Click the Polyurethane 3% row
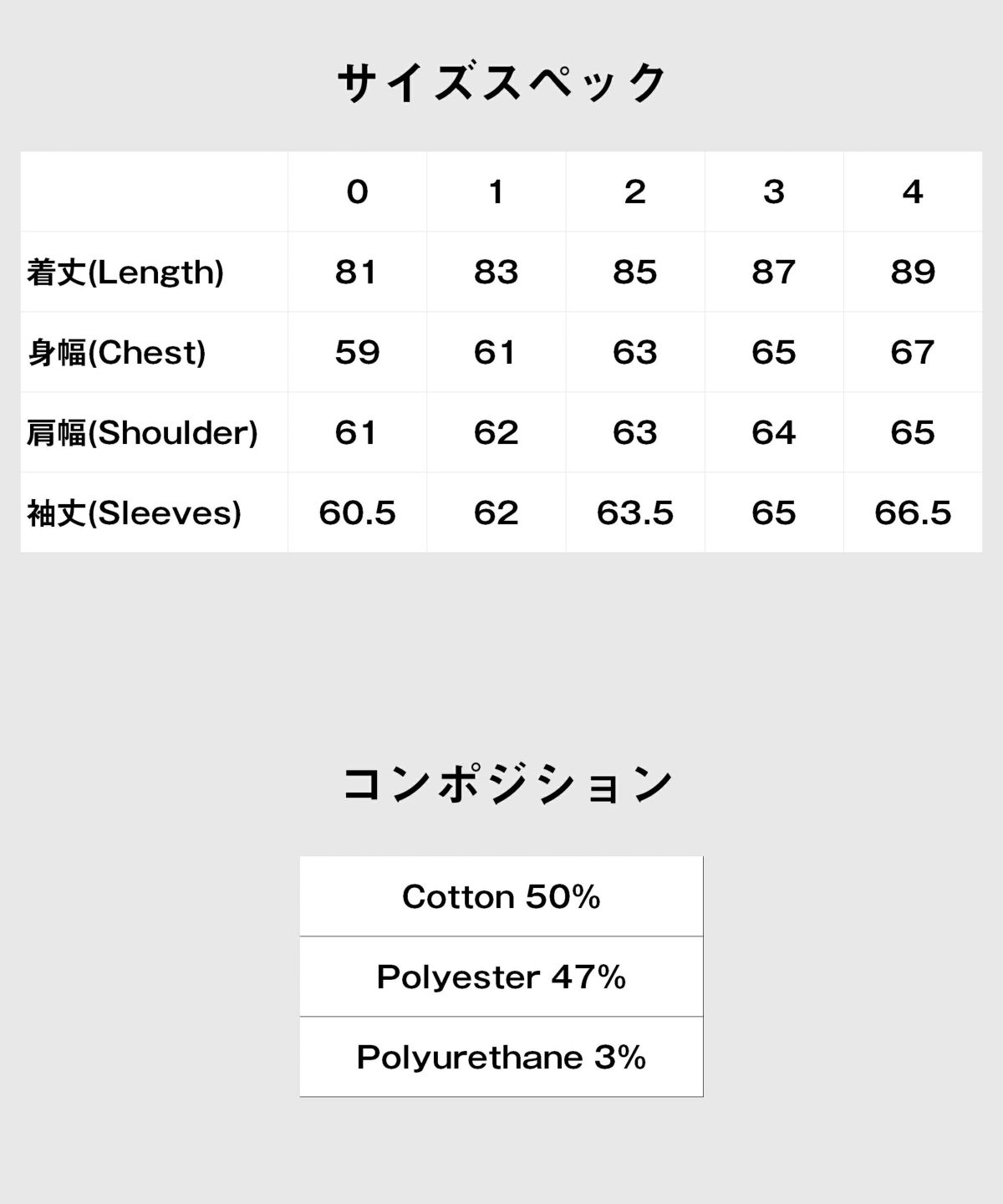1003x1204 pixels. [x=501, y=1057]
